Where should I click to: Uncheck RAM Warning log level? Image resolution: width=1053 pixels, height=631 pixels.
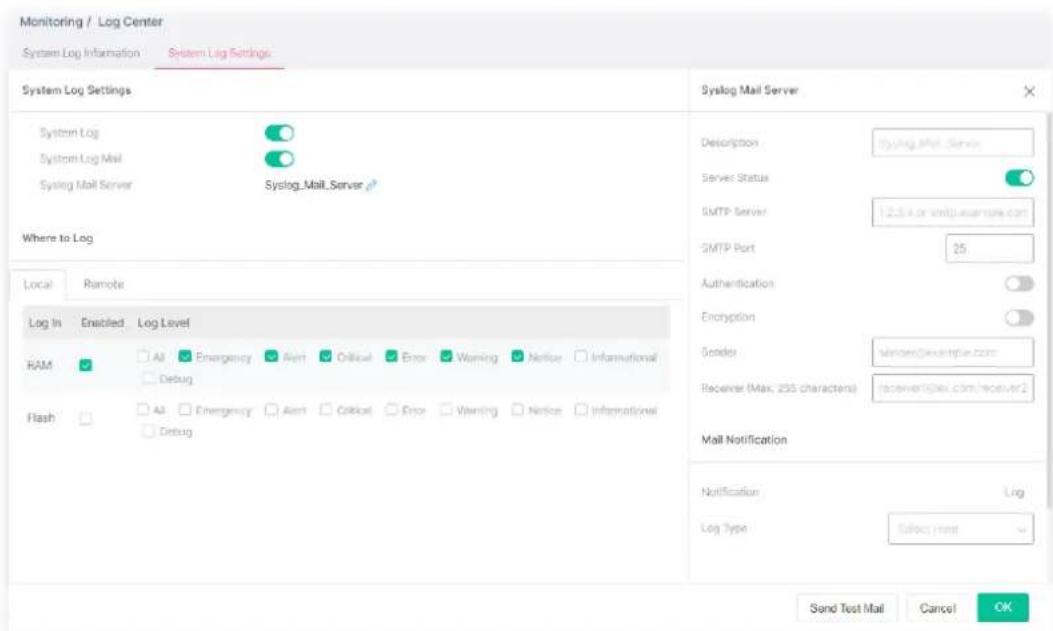point(446,356)
